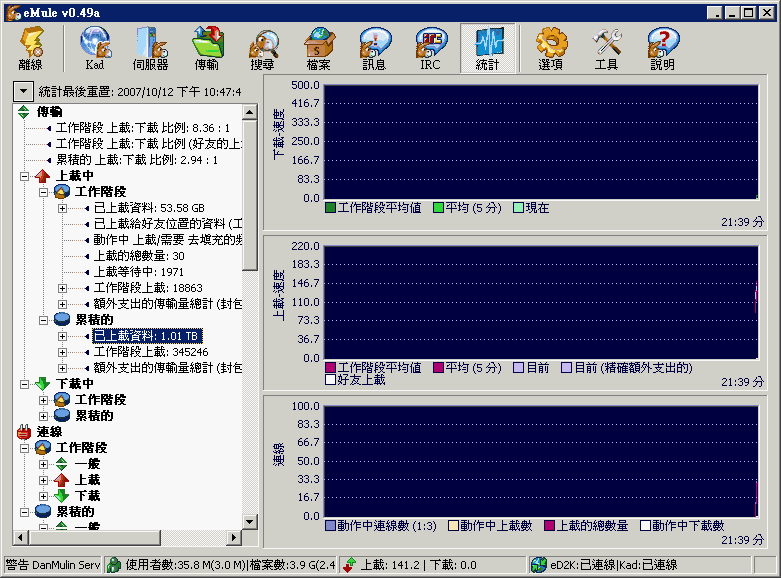781x578 pixels.
Task: Click the 離線 disconnect toolbar icon
Action: click(30, 48)
